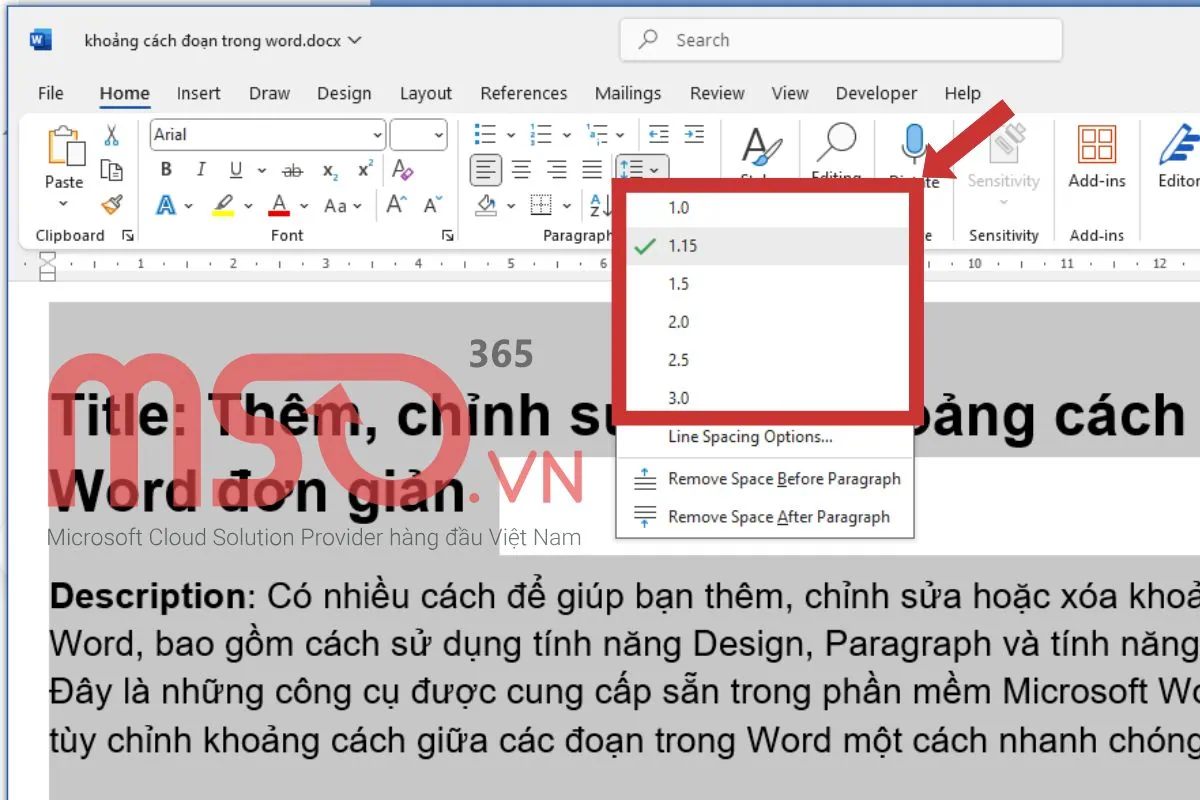Apply subscript formatting
The height and width of the screenshot is (800, 1200).
click(x=330, y=171)
